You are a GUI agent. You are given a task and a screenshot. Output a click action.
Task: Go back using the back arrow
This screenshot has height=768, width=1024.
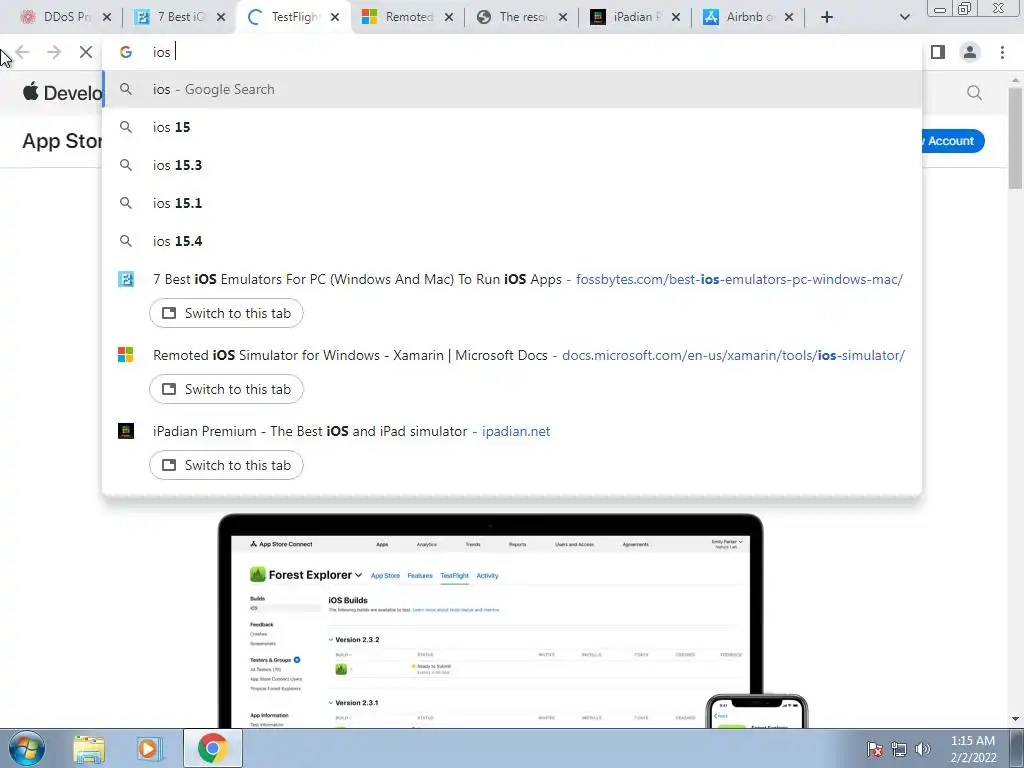(22, 52)
